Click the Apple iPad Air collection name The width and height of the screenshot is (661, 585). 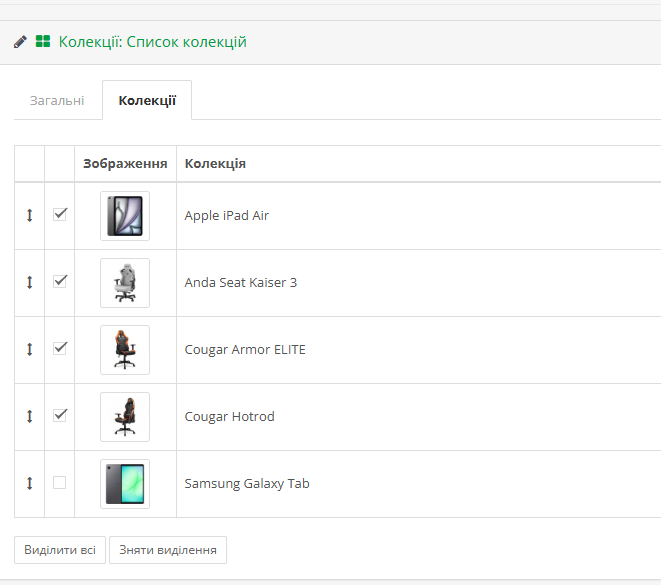click(x=227, y=215)
